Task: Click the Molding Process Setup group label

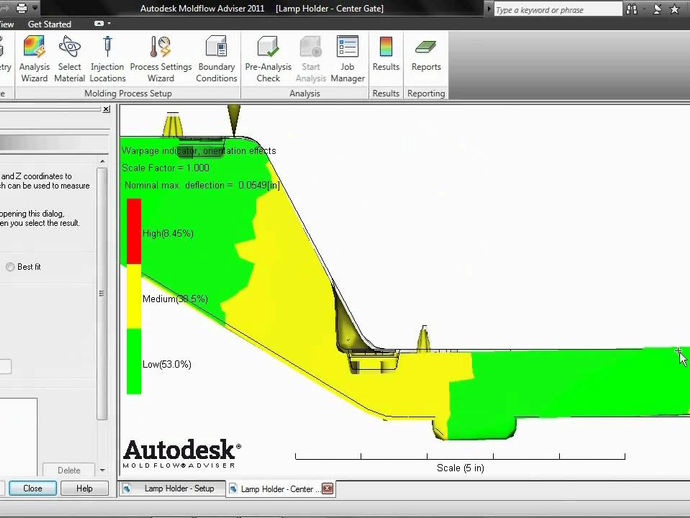Action: [128, 93]
